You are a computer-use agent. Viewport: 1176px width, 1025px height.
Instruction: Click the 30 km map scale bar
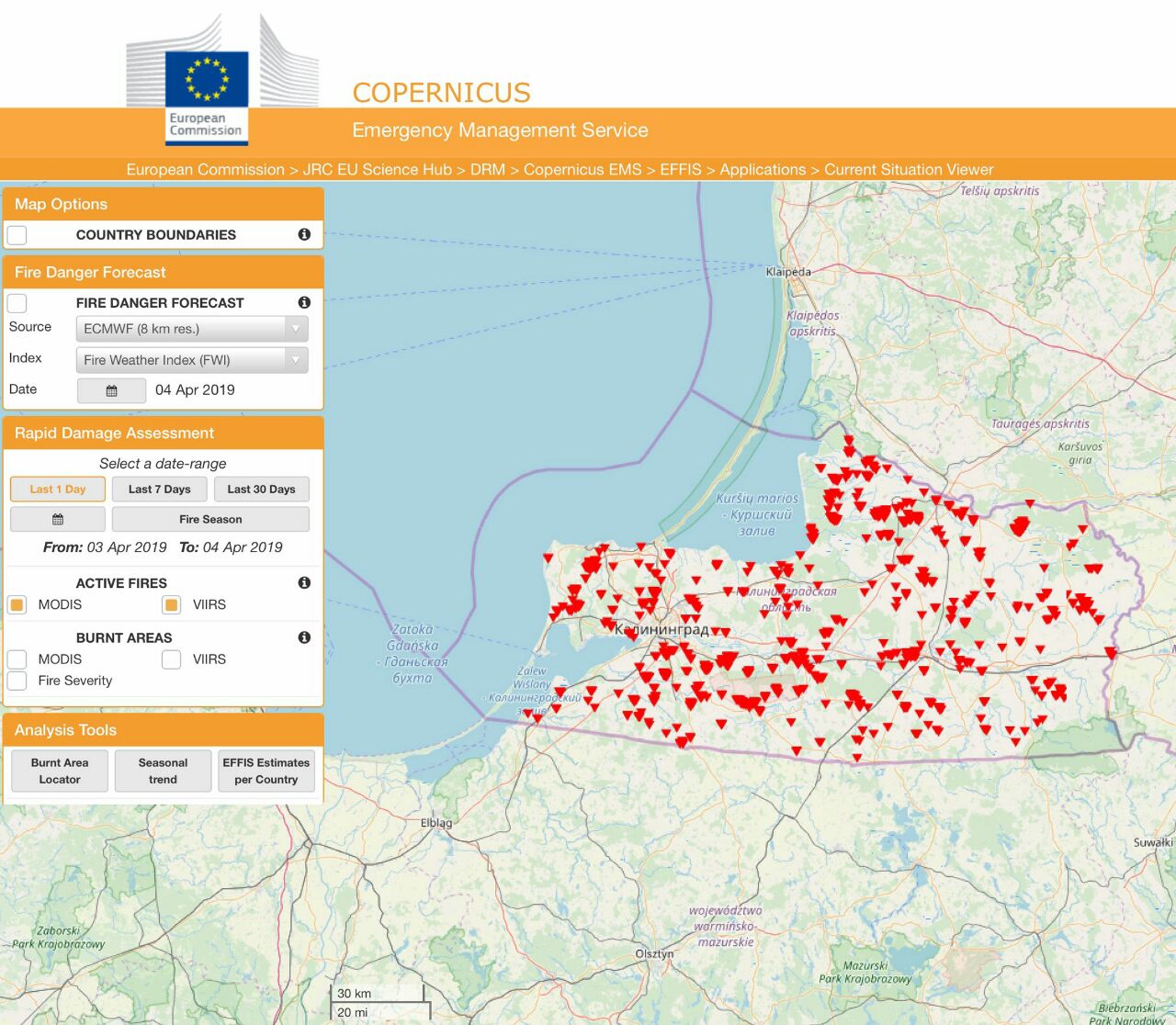tap(378, 993)
